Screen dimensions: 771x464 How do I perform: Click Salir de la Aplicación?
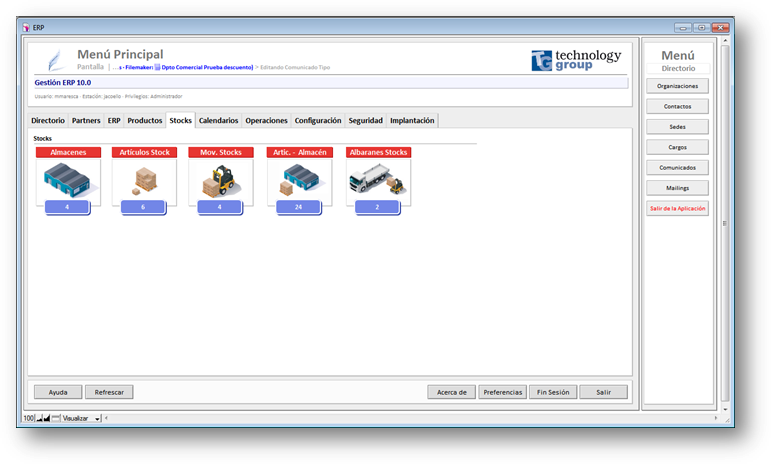tap(677, 208)
